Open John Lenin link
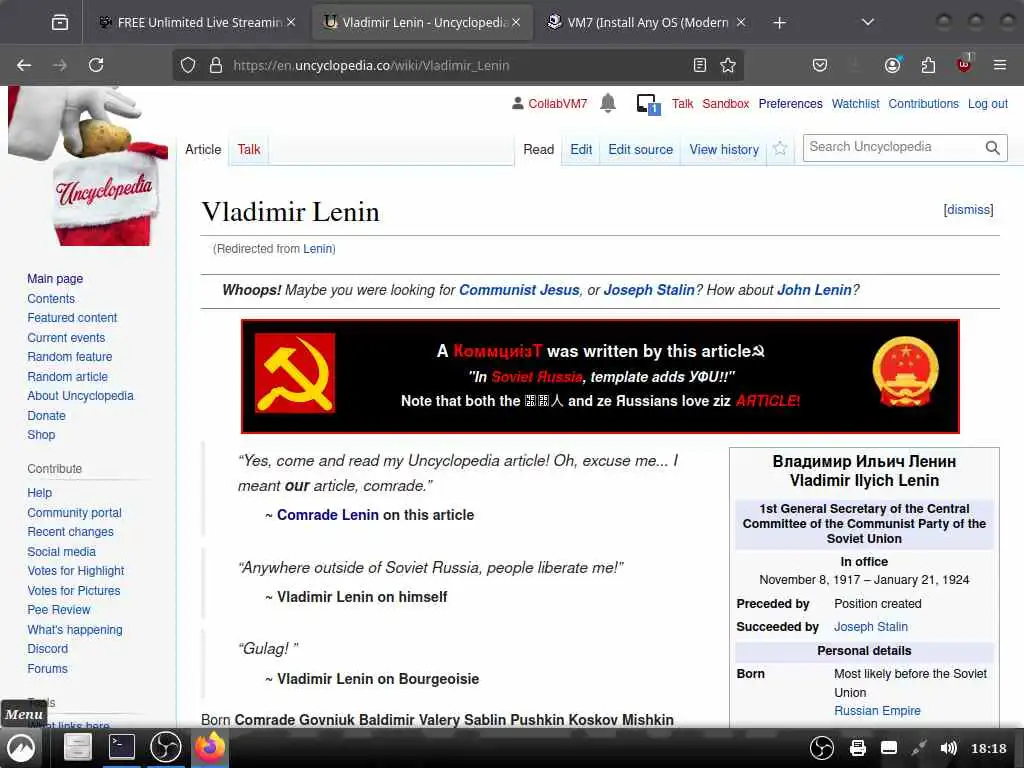 pyautogui.click(x=814, y=290)
